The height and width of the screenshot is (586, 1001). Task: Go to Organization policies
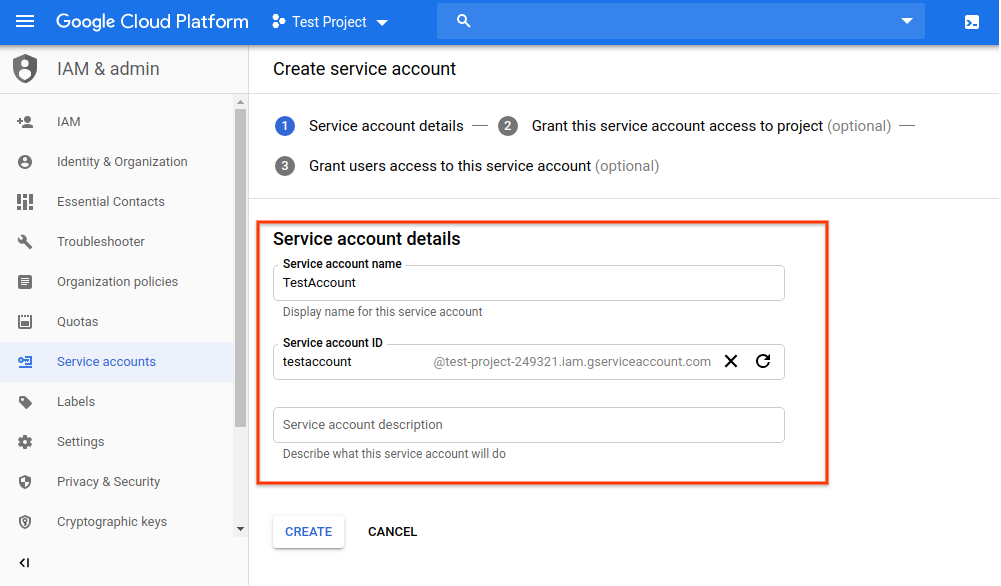117,282
